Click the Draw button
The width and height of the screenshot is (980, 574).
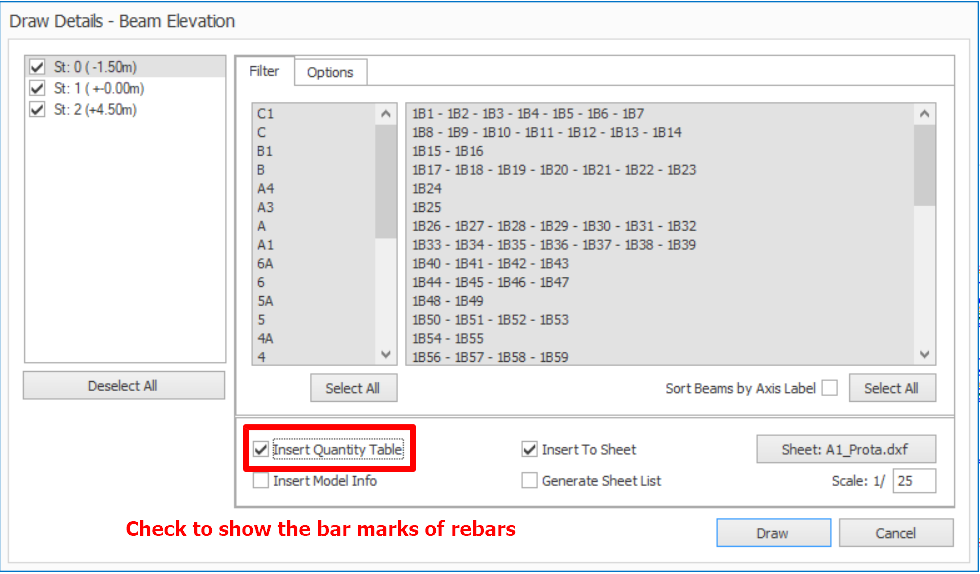tap(772, 533)
